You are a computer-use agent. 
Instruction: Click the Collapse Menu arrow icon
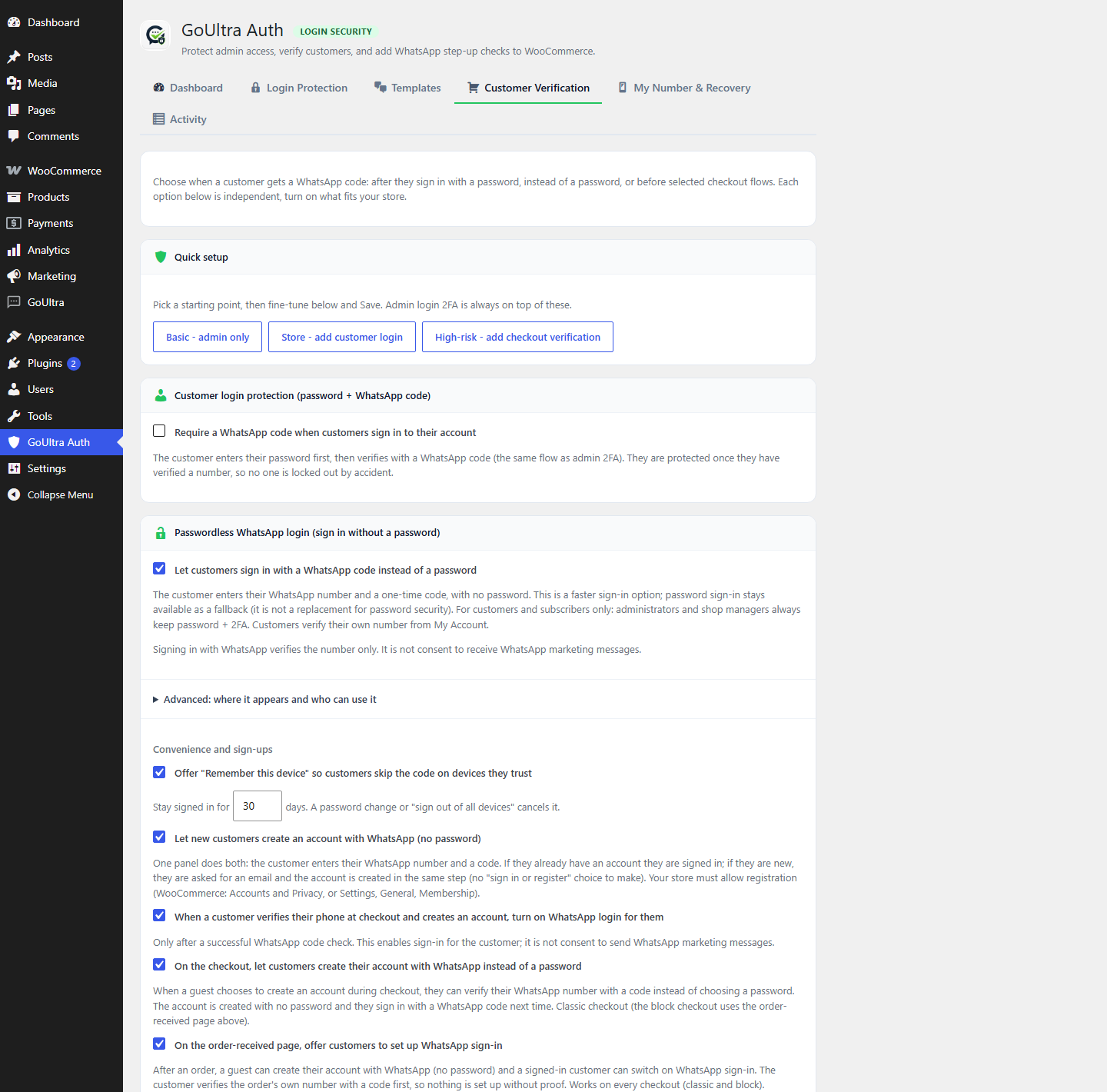14,494
